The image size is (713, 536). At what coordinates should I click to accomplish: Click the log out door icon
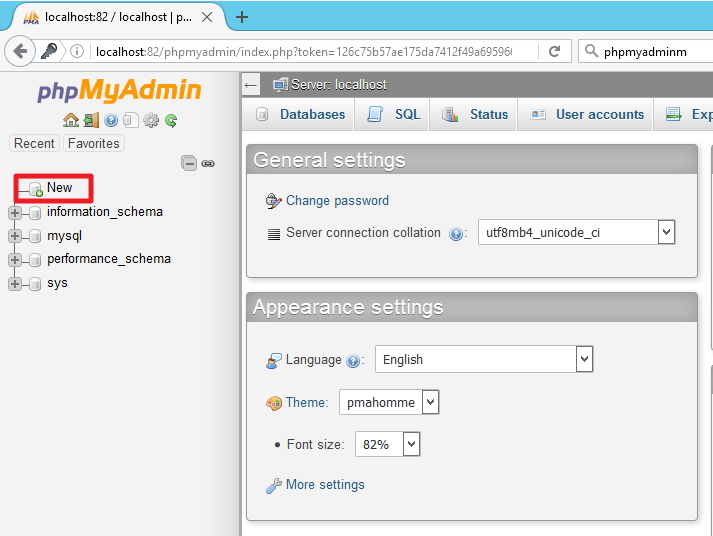point(91,120)
